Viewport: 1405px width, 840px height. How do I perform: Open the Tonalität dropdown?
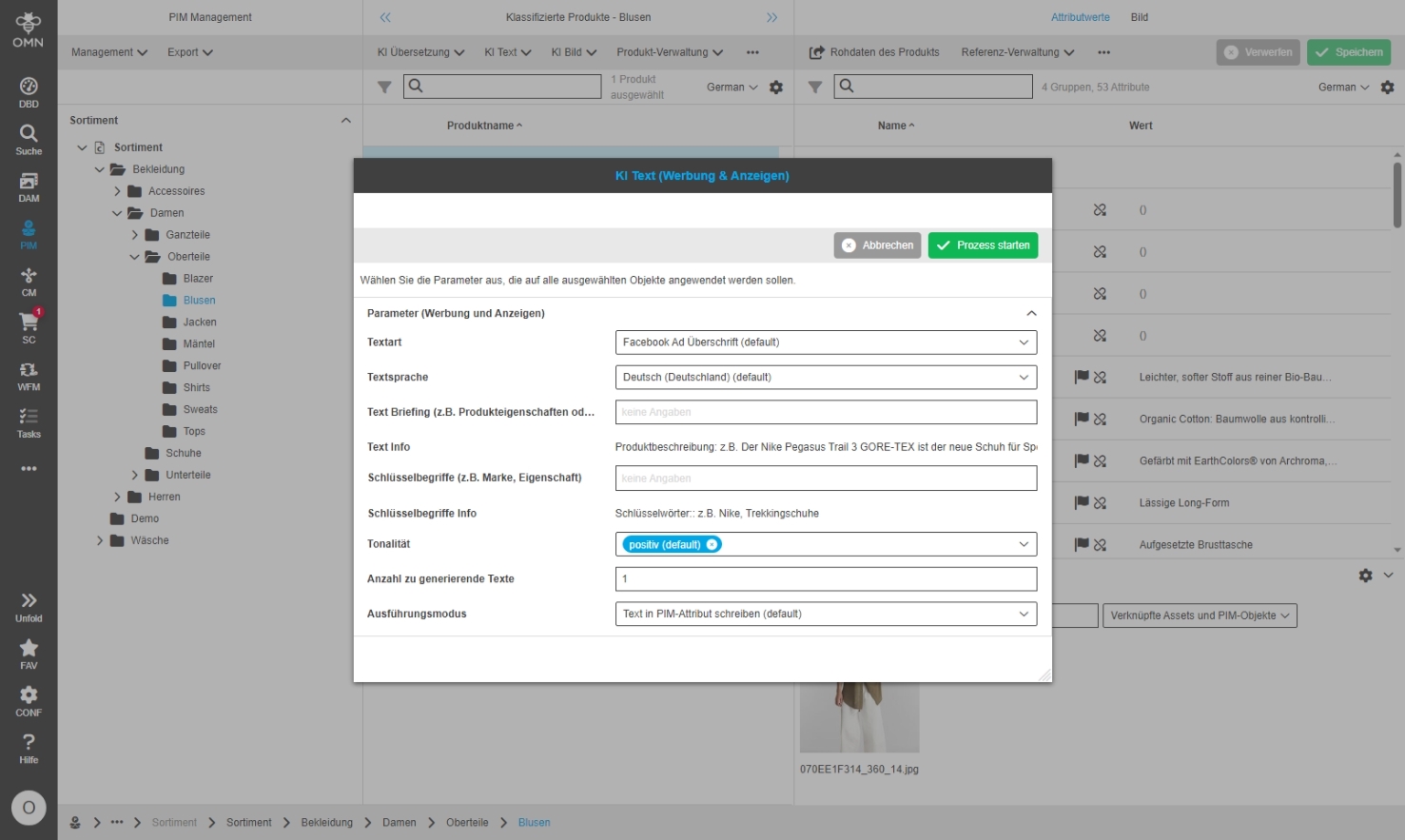click(826, 544)
